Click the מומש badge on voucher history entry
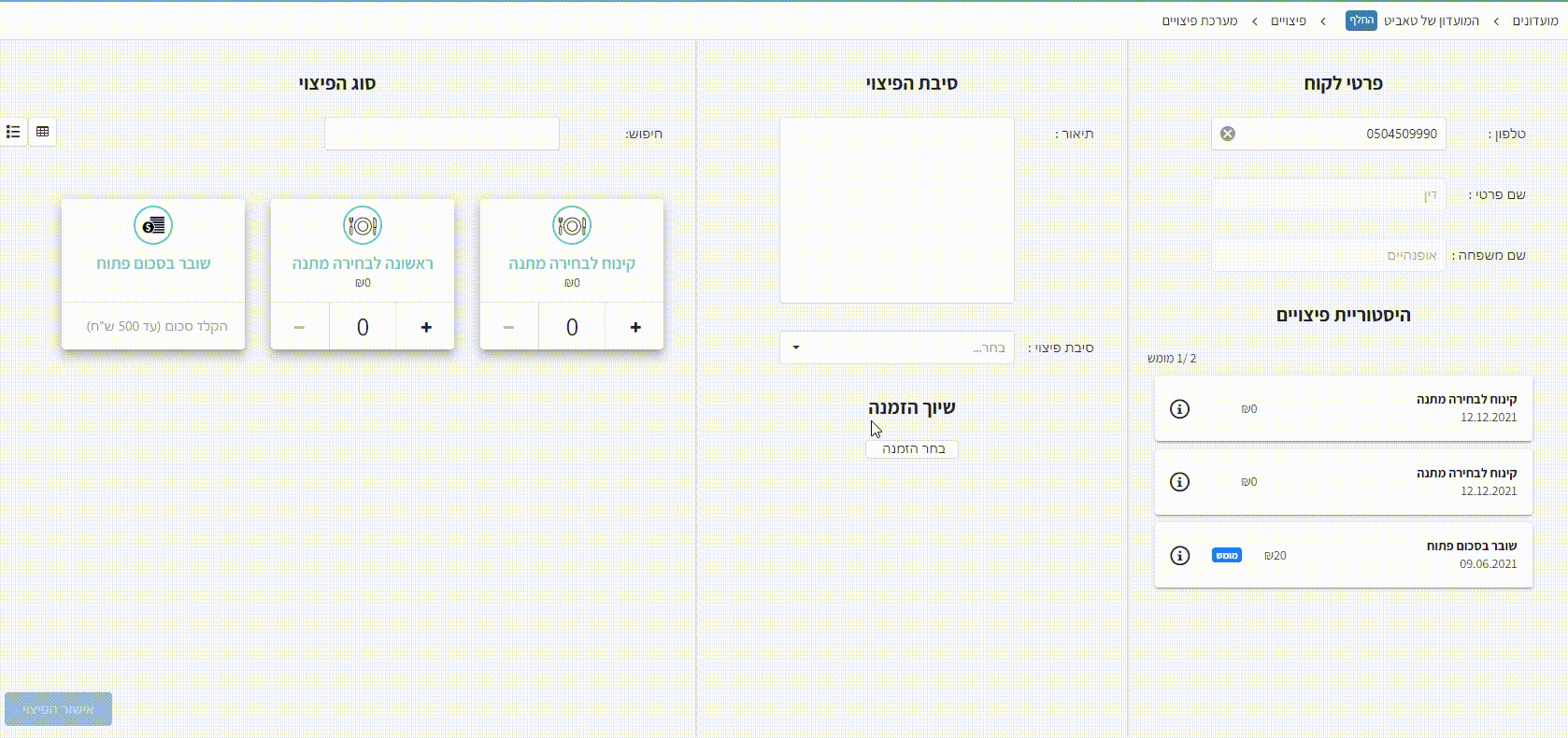This screenshot has width=1568, height=738. (1227, 556)
